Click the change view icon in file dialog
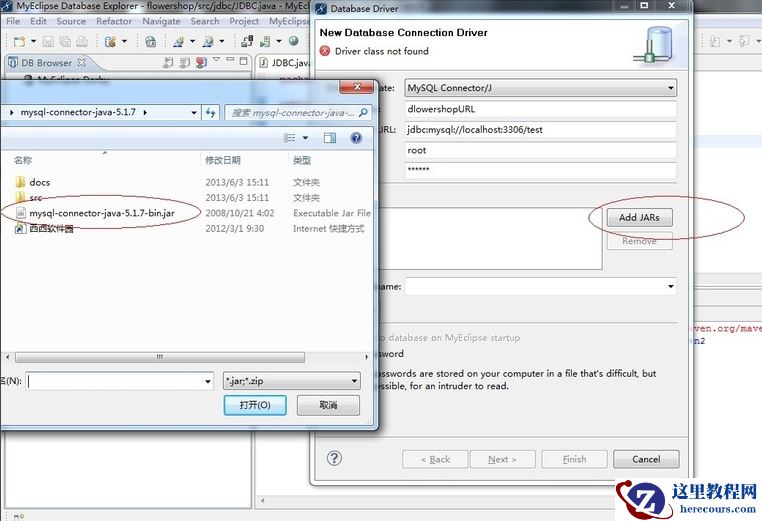Viewport: 762px width, 521px height. pos(290,138)
